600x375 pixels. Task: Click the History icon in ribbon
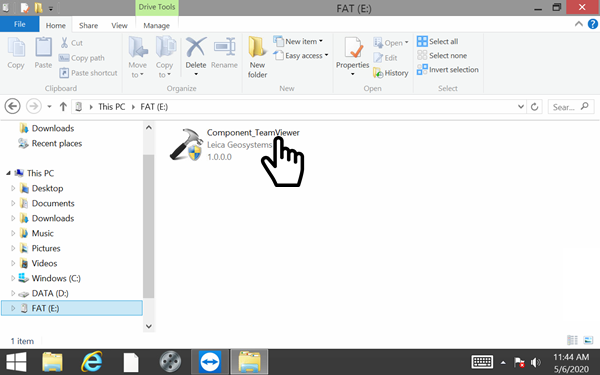tap(378, 73)
